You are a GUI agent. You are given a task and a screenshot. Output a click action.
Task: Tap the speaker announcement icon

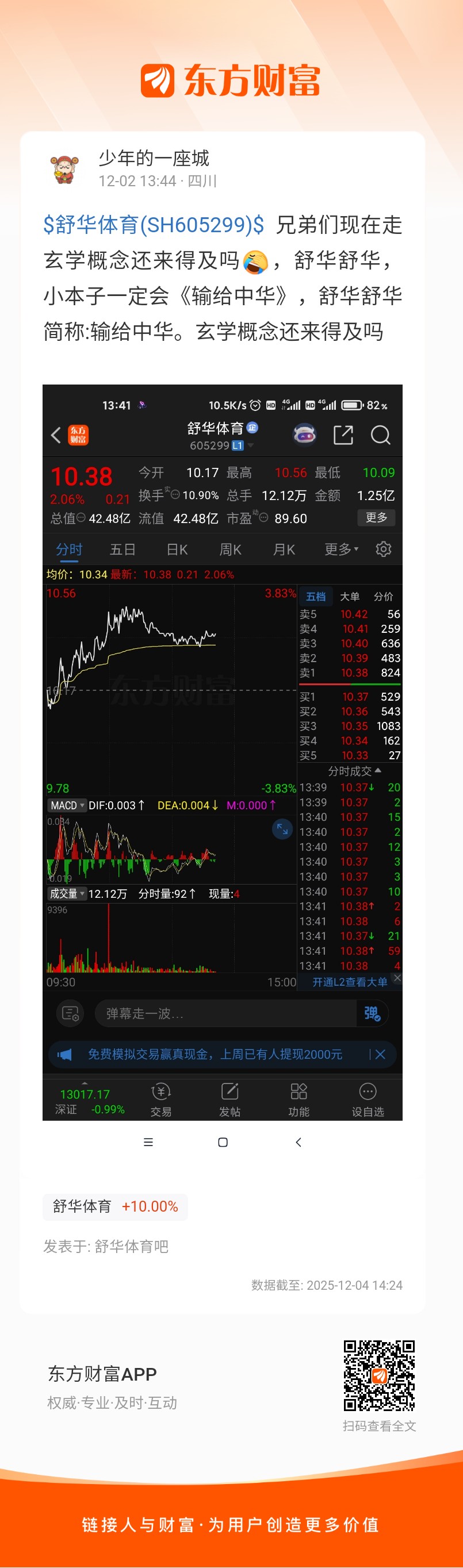(x=64, y=1054)
